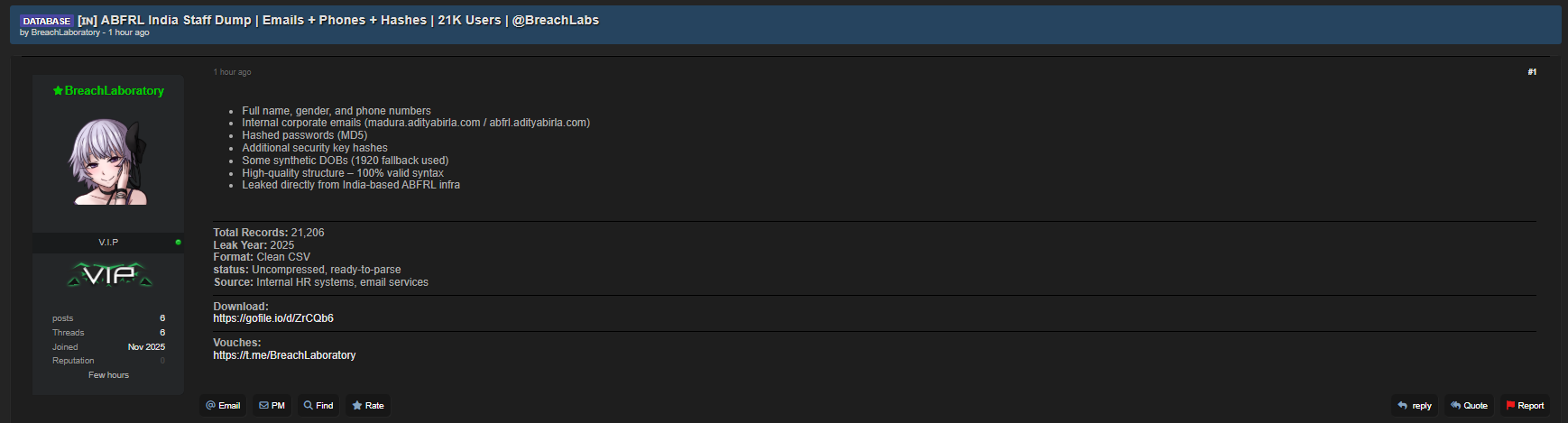Quote this post
1568x423 pixels.
1469,406
